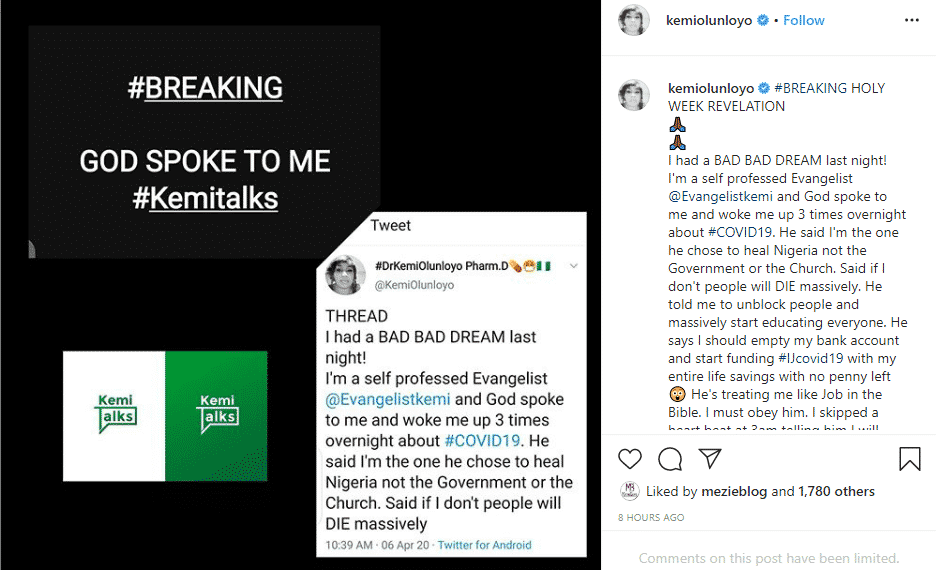This screenshot has width=936, height=570.
Task: Click the small liker avatar near likes
Action: (629, 491)
